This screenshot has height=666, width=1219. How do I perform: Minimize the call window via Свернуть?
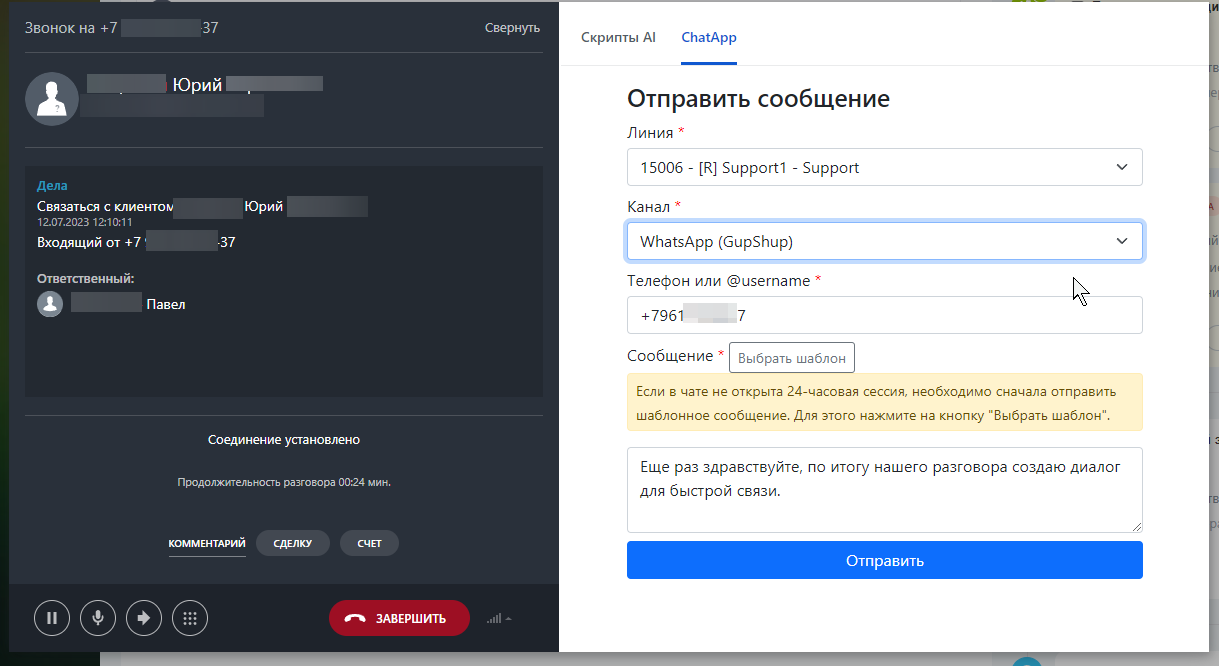(x=512, y=28)
